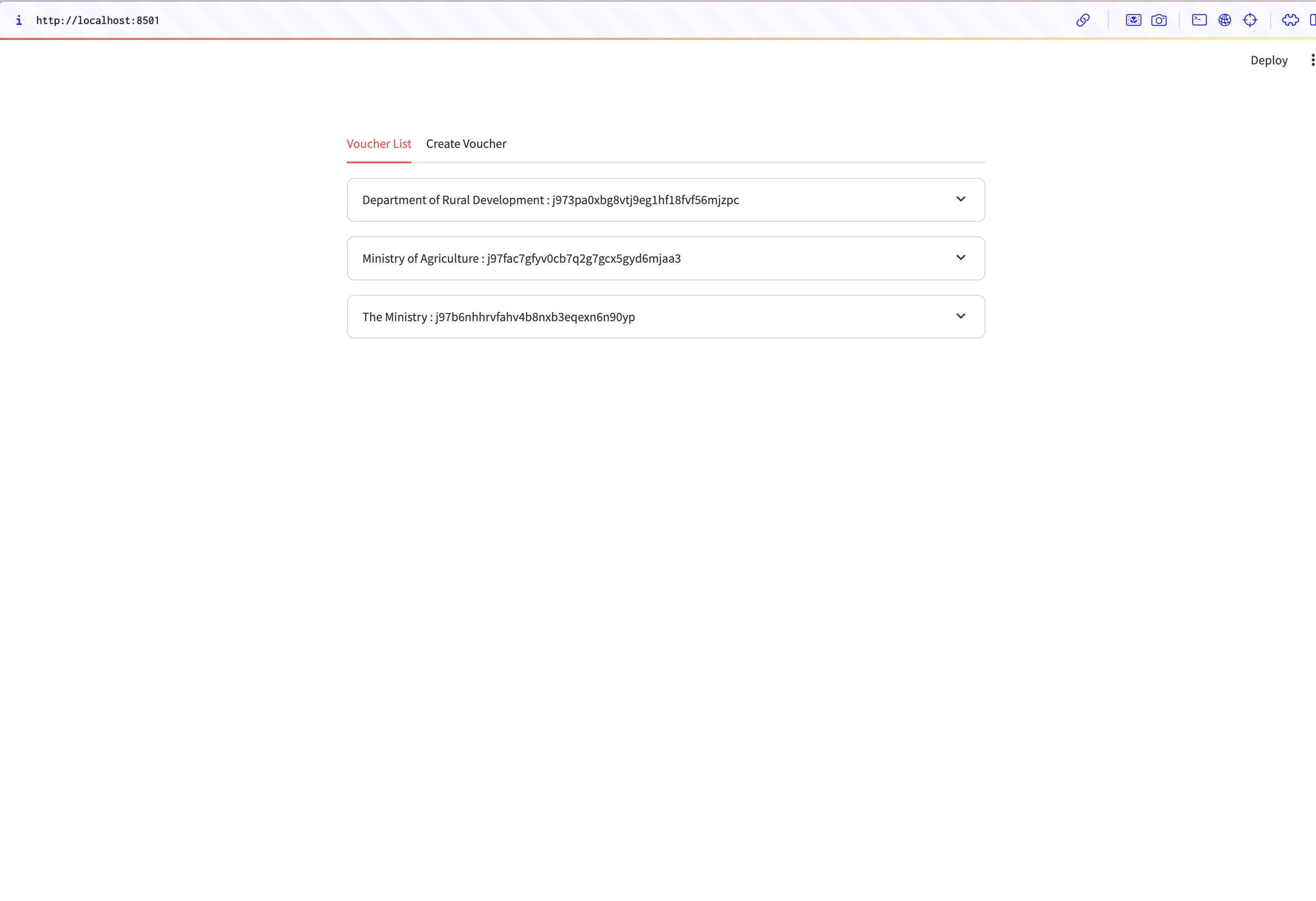Switch to the Create Voucher tab
This screenshot has width=1316, height=901.
(x=465, y=144)
